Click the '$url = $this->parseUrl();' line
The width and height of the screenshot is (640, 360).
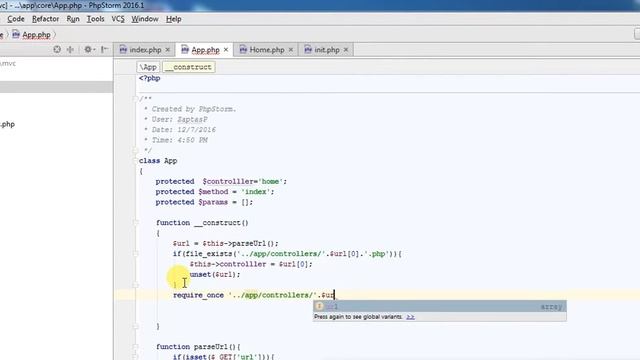coord(225,244)
